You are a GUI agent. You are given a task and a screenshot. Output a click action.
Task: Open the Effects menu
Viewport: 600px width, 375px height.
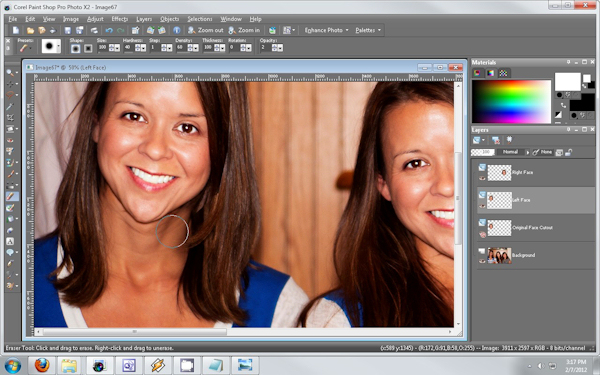coord(119,19)
